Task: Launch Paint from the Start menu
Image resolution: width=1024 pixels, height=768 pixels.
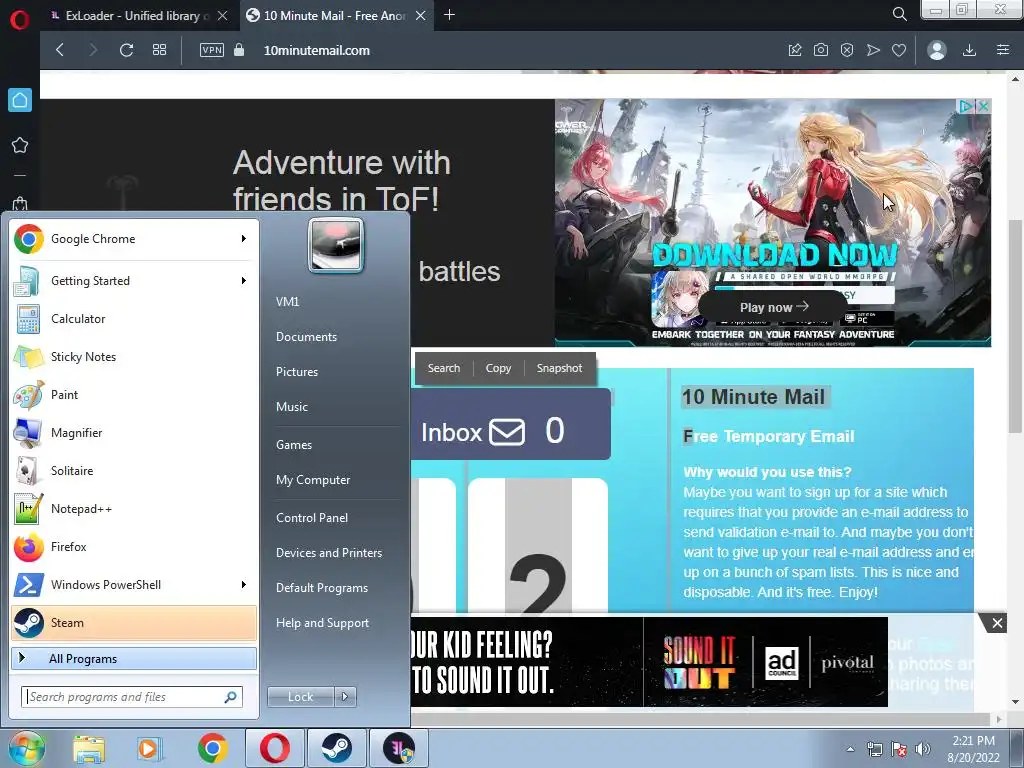Action: pyautogui.click(x=134, y=394)
